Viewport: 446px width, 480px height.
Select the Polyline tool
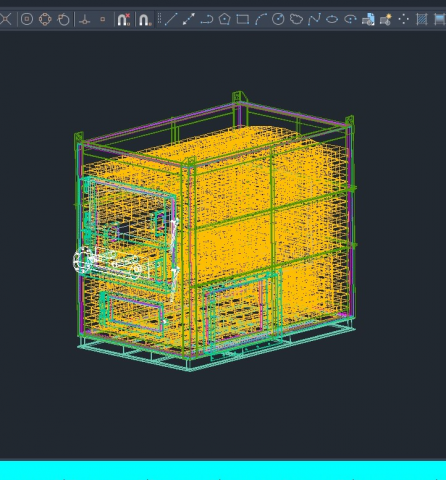pyautogui.click(x=207, y=19)
